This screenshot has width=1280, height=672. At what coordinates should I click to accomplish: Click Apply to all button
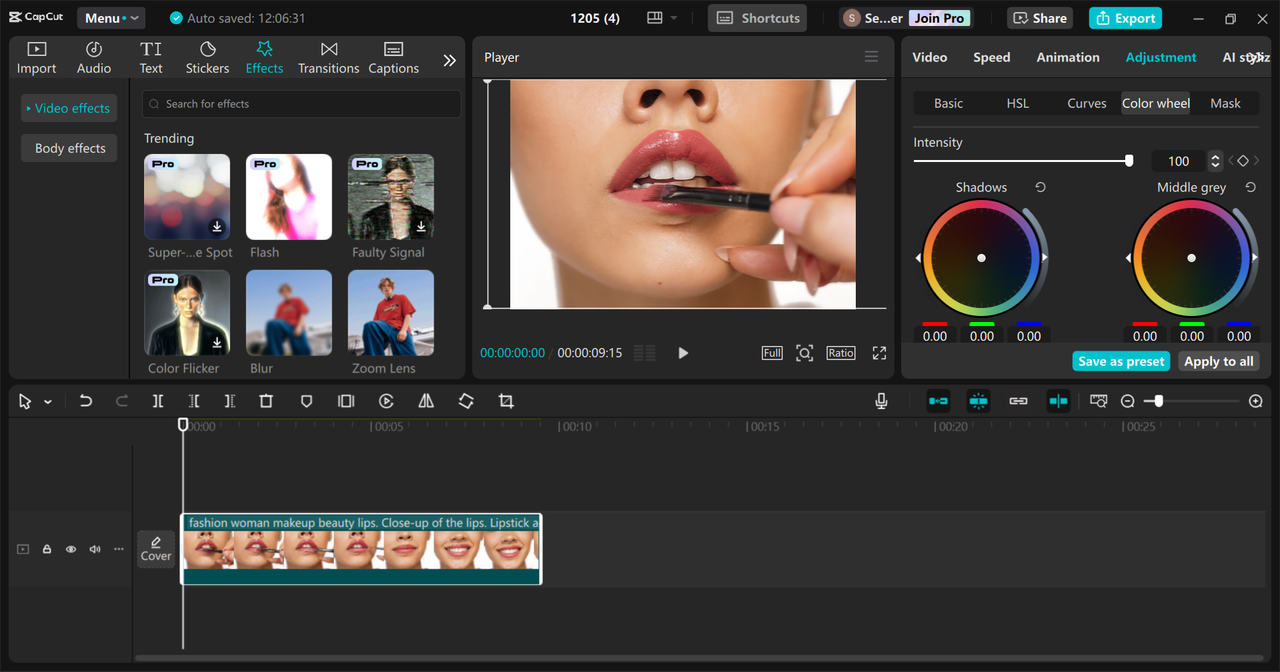pos(1218,361)
